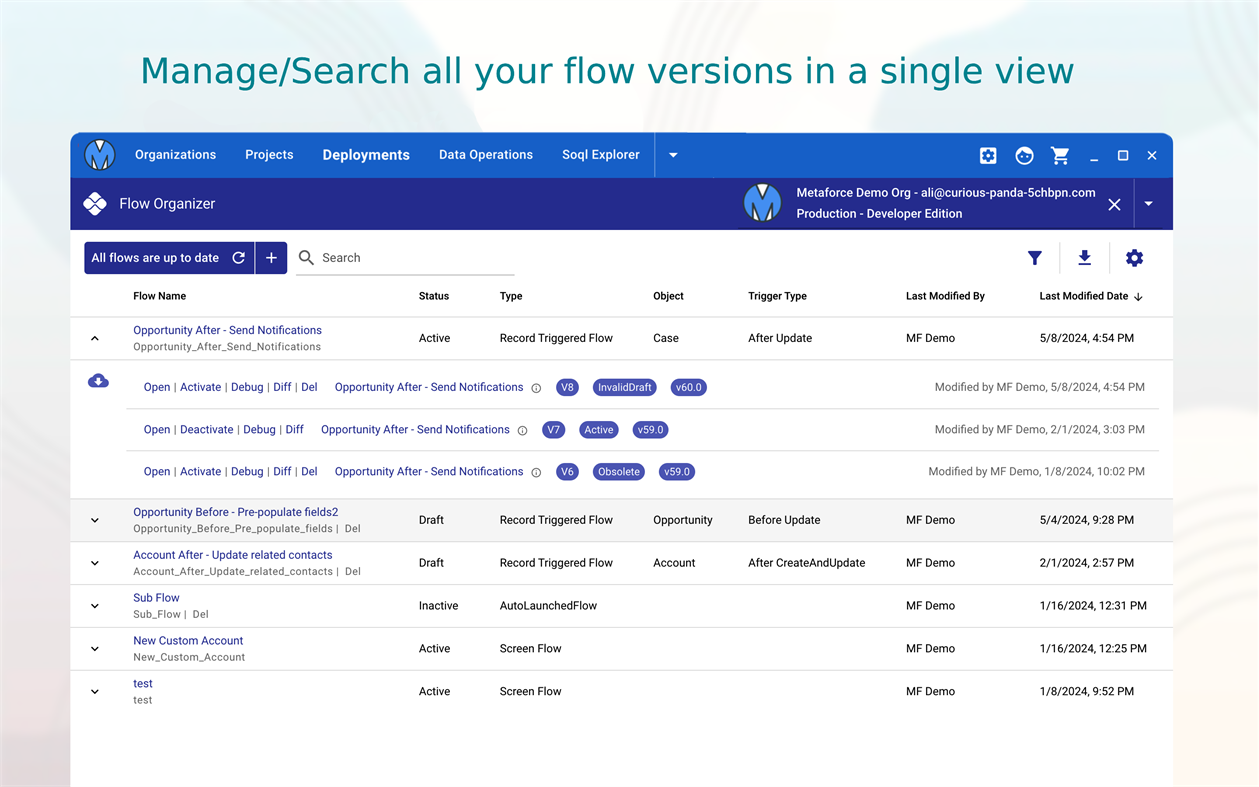Open the shopping cart icon

pos(1060,156)
